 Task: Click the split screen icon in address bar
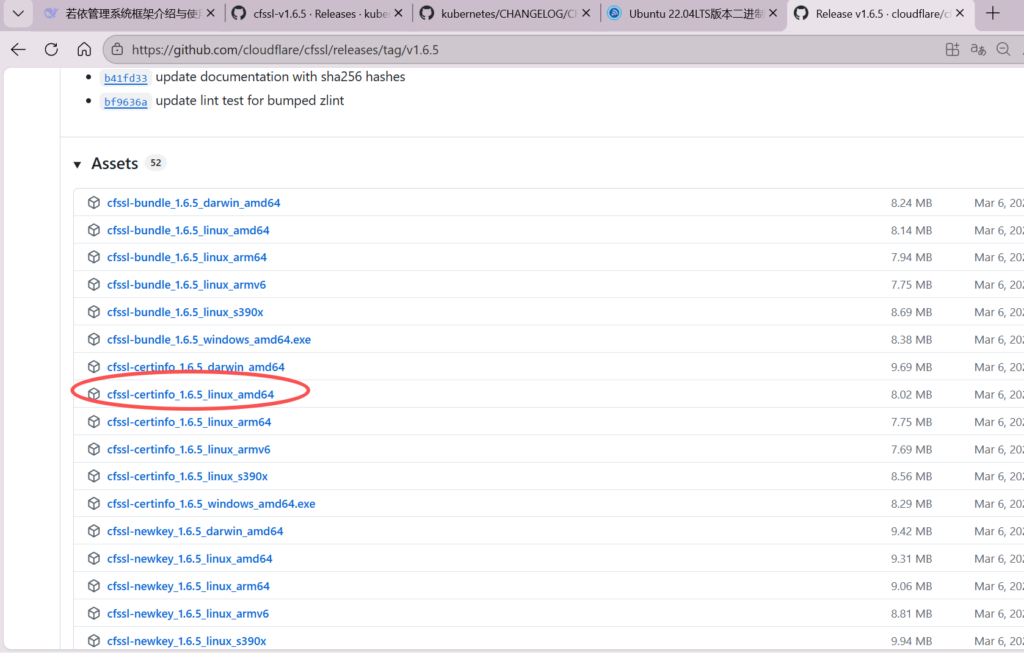pos(952,49)
